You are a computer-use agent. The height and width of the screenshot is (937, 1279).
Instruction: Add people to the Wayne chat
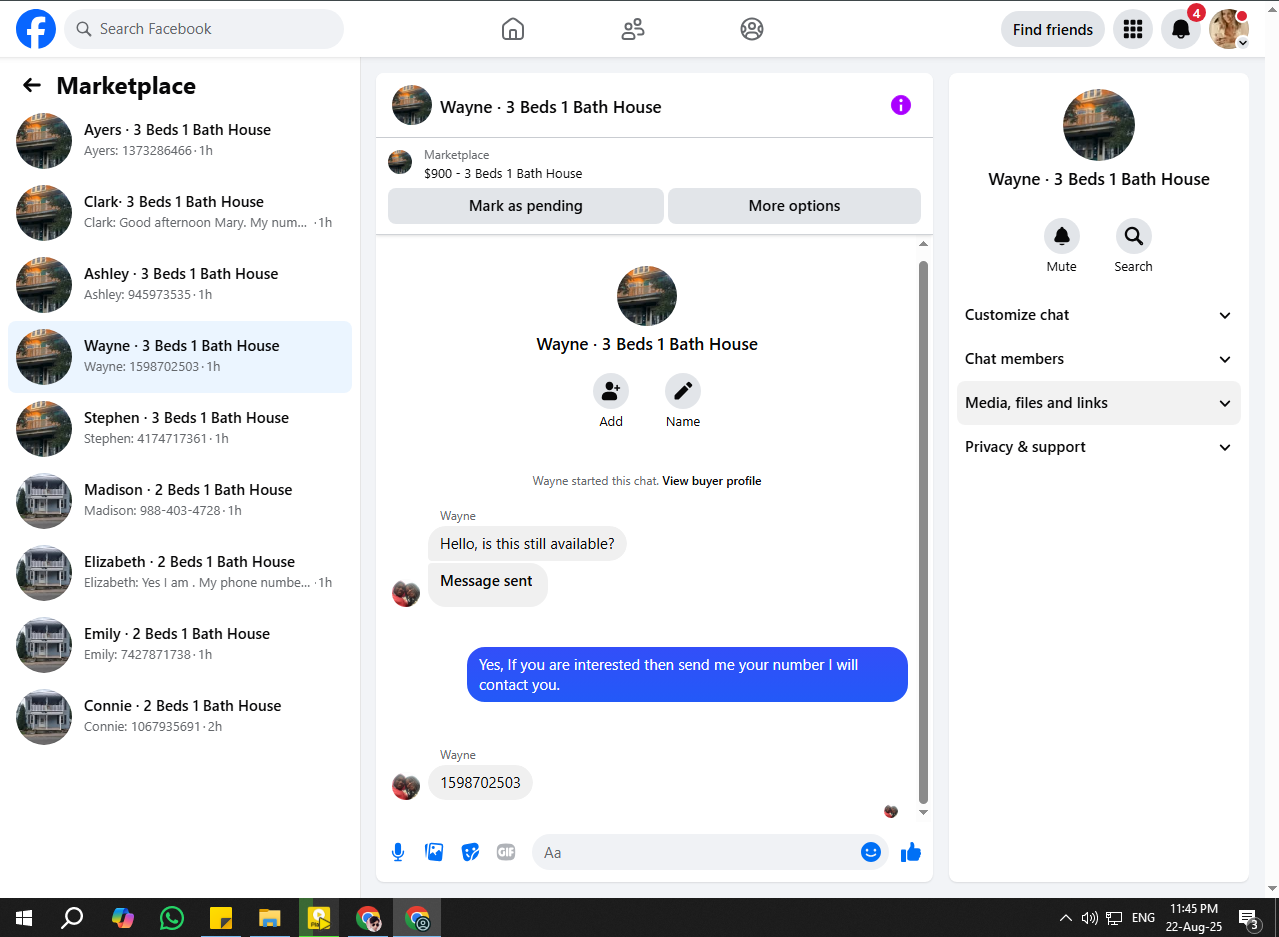coord(611,390)
